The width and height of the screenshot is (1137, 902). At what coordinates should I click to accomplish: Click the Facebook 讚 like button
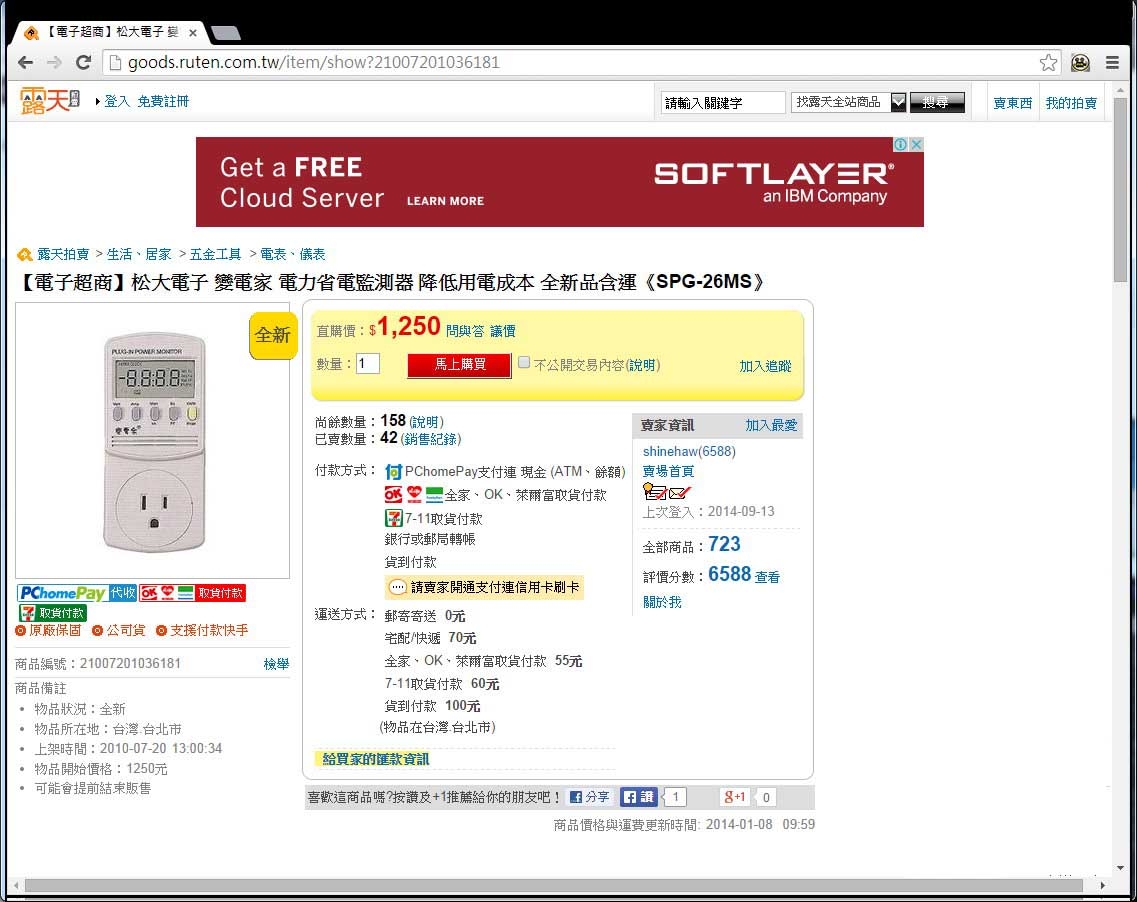pos(639,797)
